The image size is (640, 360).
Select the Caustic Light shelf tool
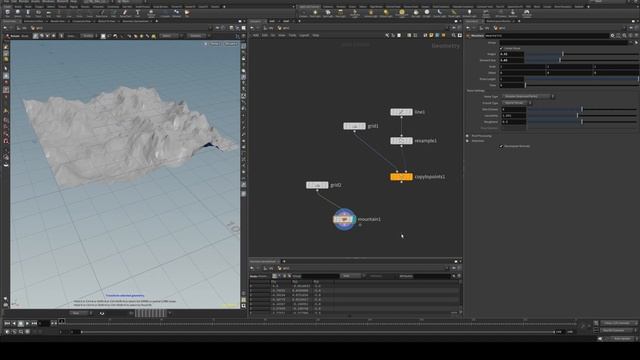pyautogui.click(x=439, y=13)
